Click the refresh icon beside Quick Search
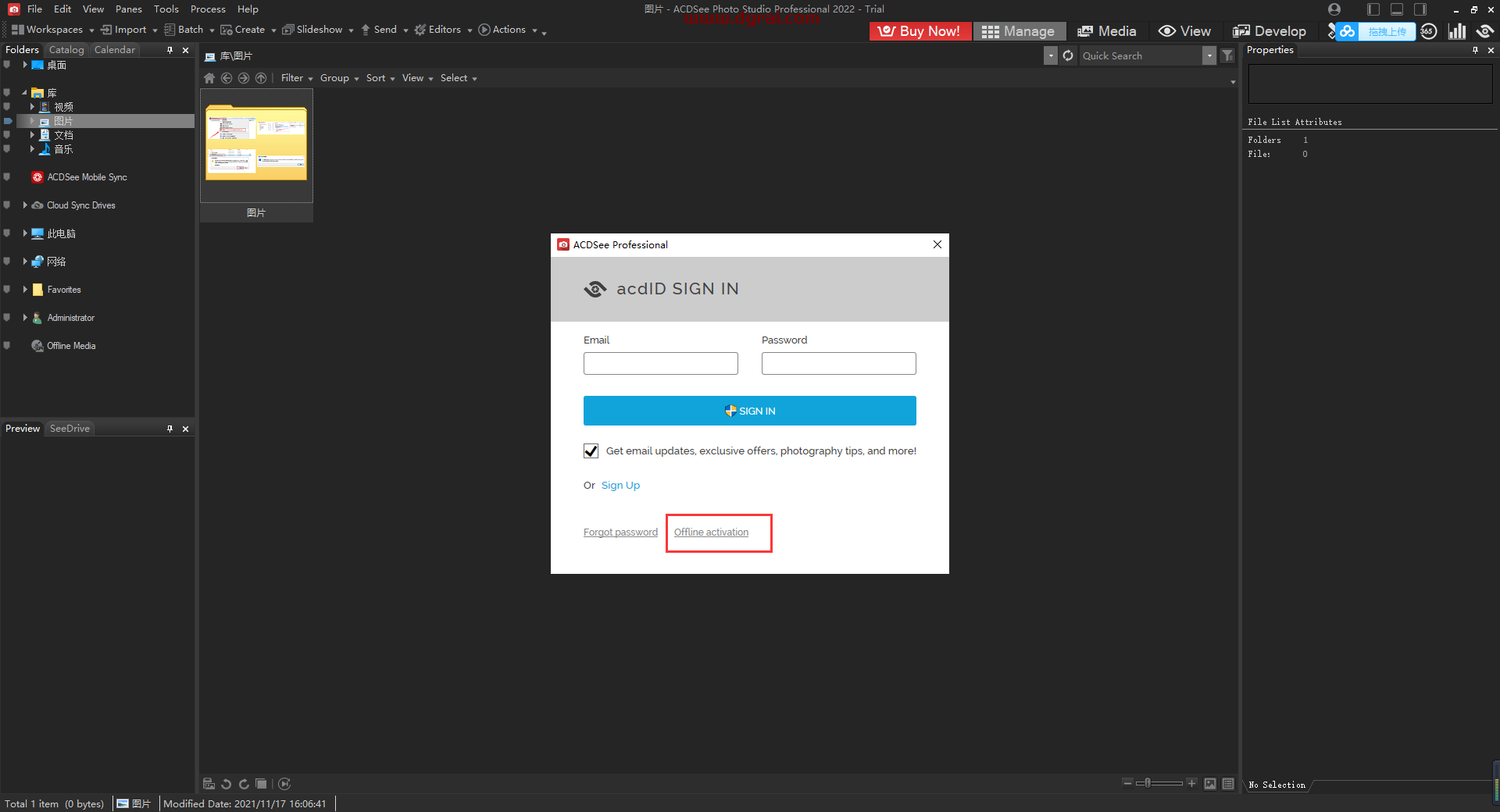 pyautogui.click(x=1068, y=55)
